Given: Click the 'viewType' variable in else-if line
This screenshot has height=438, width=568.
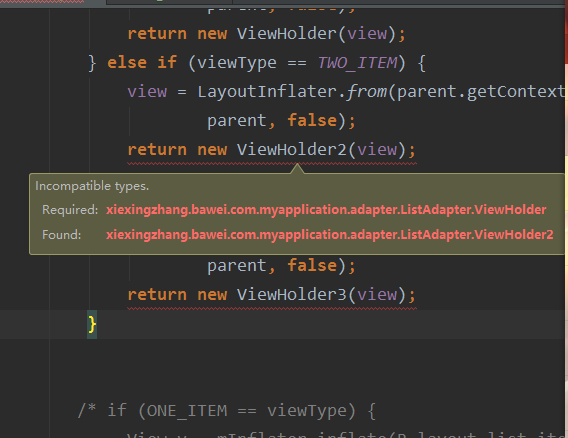Looking at the screenshot, I should 237,63.
